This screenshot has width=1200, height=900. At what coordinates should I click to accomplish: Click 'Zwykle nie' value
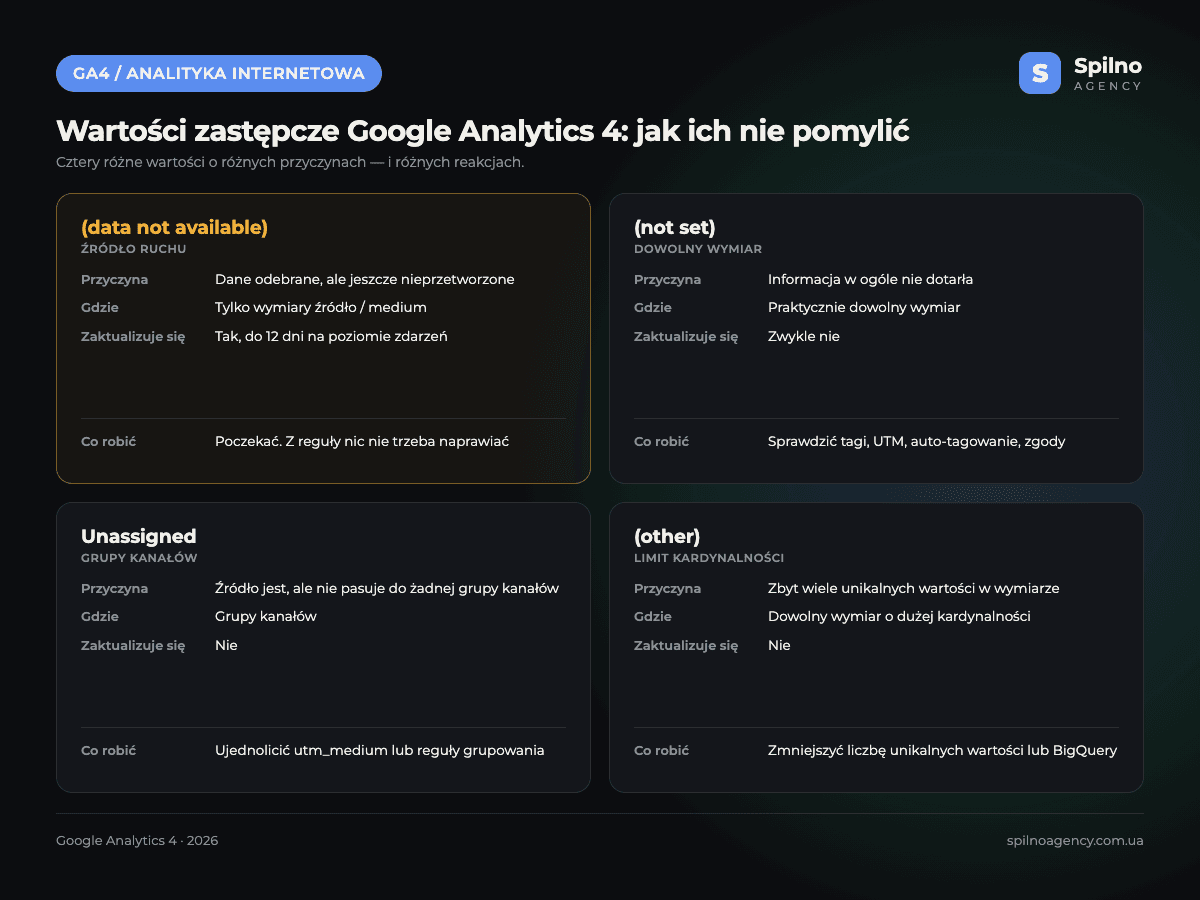tap(804, 337)
